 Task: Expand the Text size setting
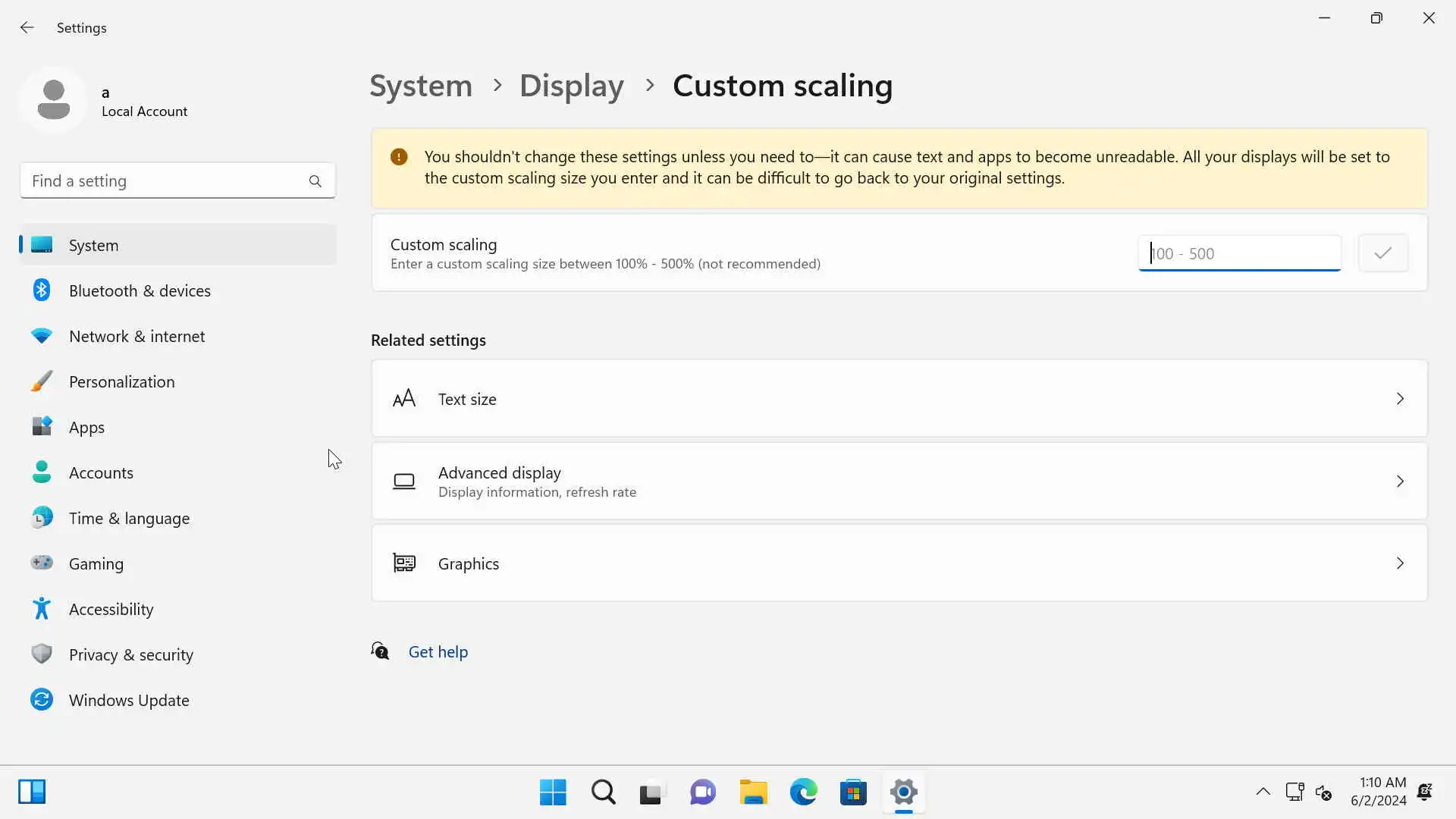click(x=899, y=399)
